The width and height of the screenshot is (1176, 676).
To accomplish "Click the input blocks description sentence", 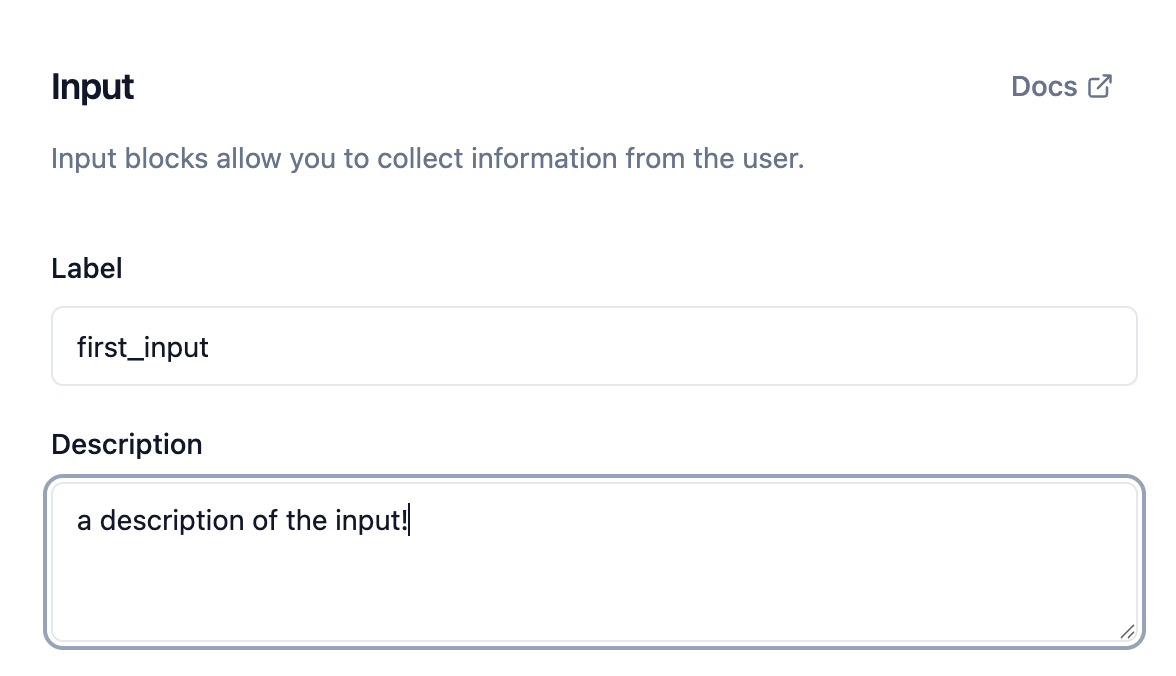I will point(427,158).
